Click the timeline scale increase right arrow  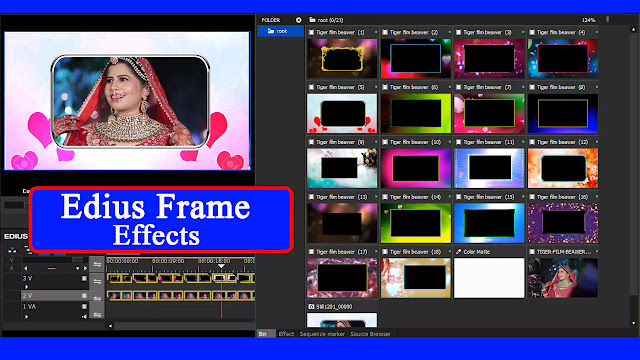pyautogui.click(x=85, y=269)
